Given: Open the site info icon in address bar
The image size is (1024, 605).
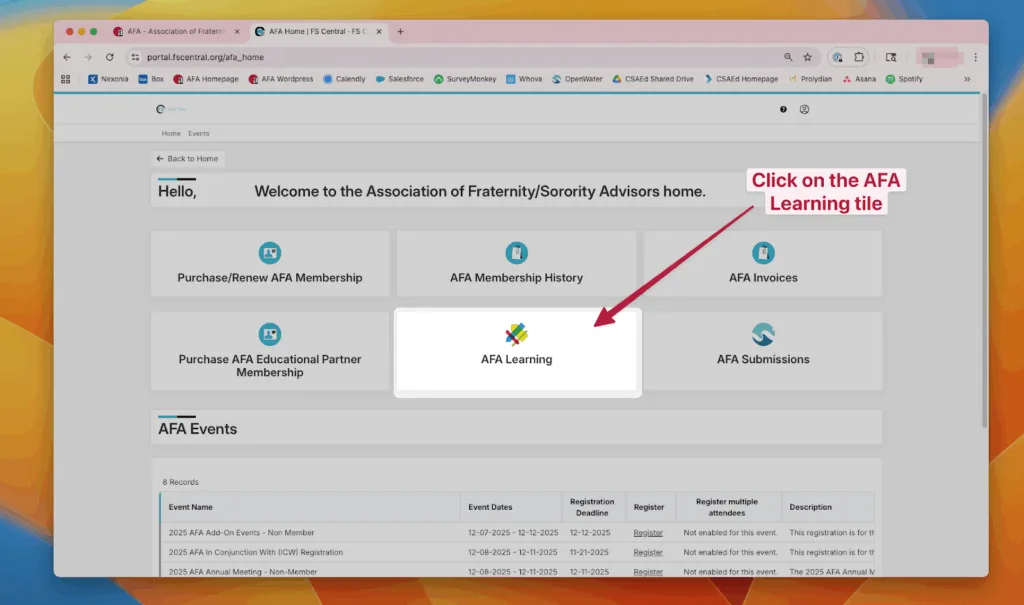Looking at the screenshot, I should coord(135,57).
